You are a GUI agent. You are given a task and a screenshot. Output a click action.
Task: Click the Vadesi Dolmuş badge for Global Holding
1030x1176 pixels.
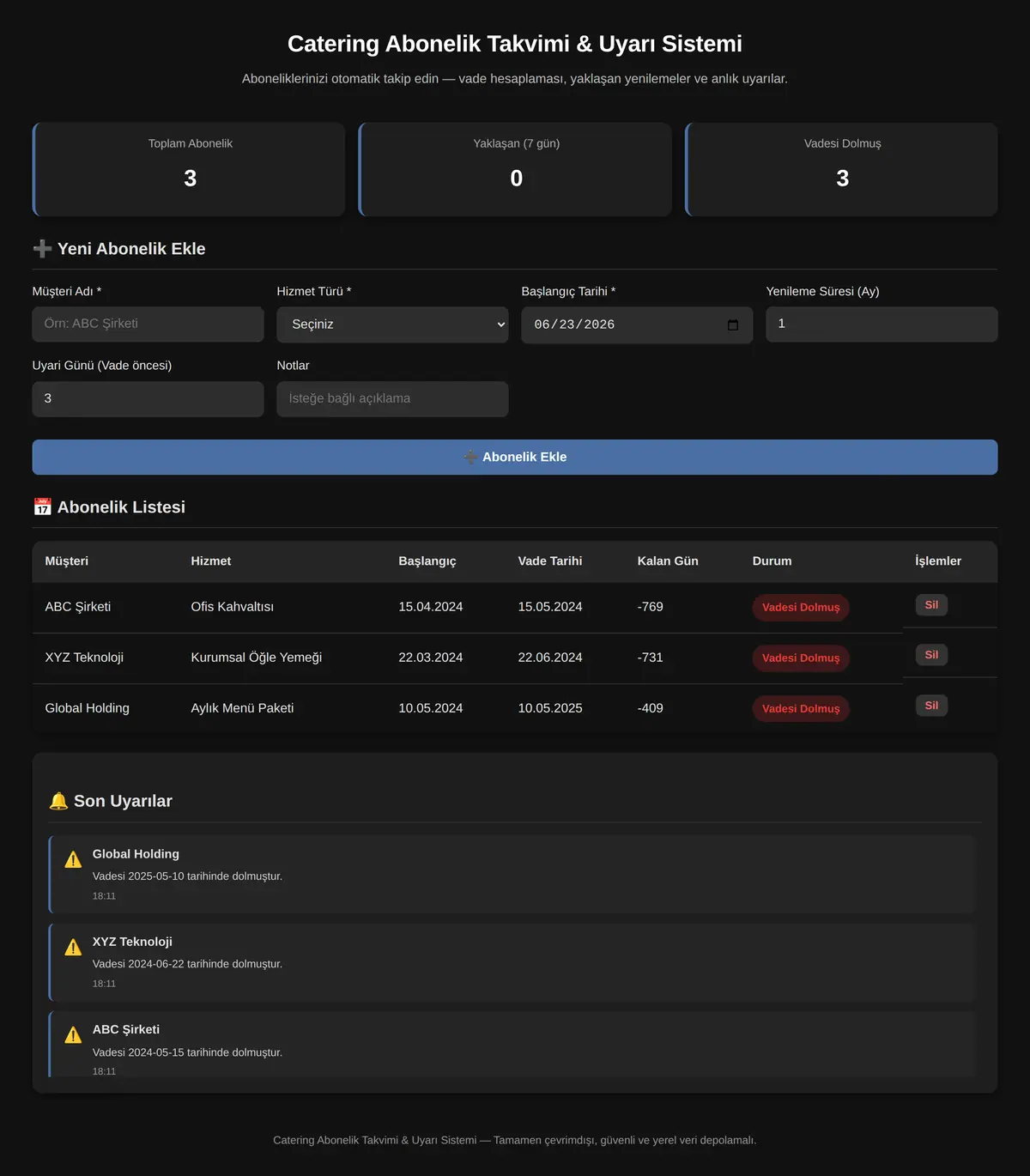[x=801, y=709]
